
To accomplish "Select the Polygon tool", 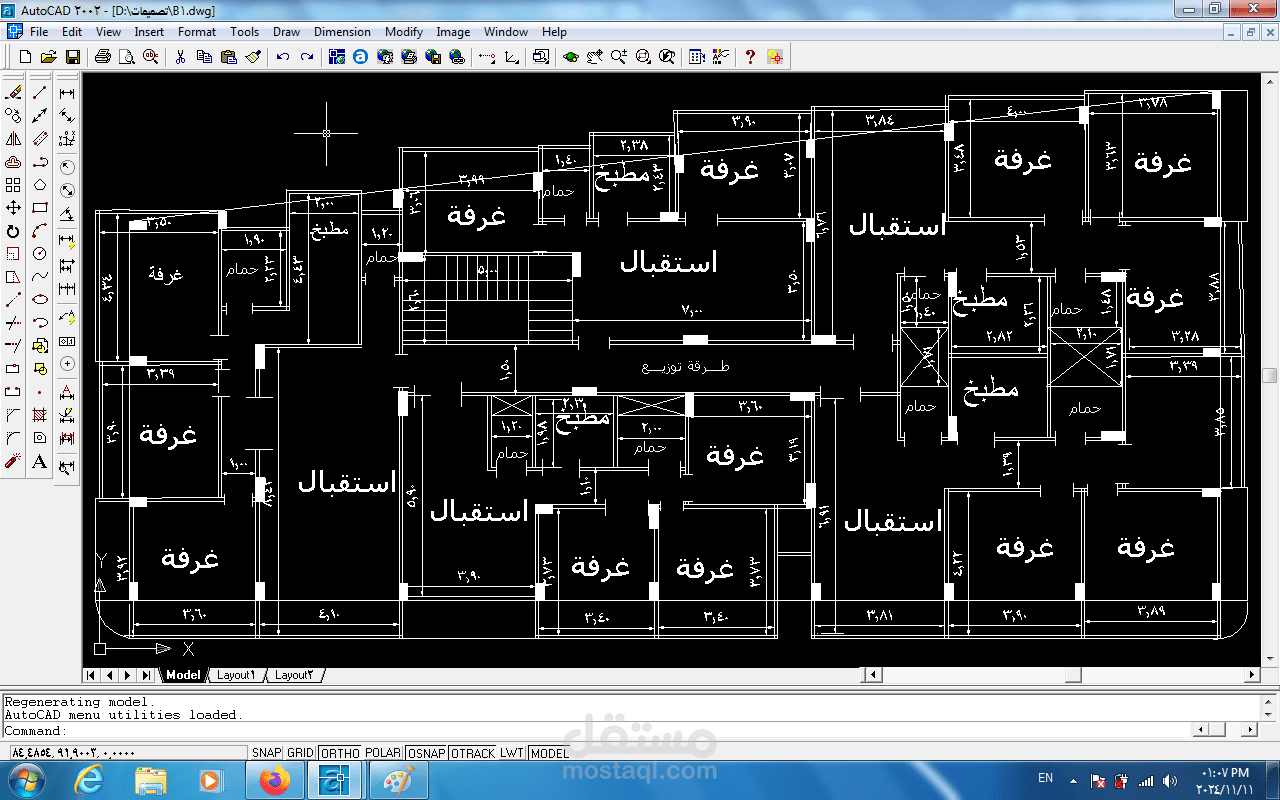I will pyautogui.click(x=40, y=185).
